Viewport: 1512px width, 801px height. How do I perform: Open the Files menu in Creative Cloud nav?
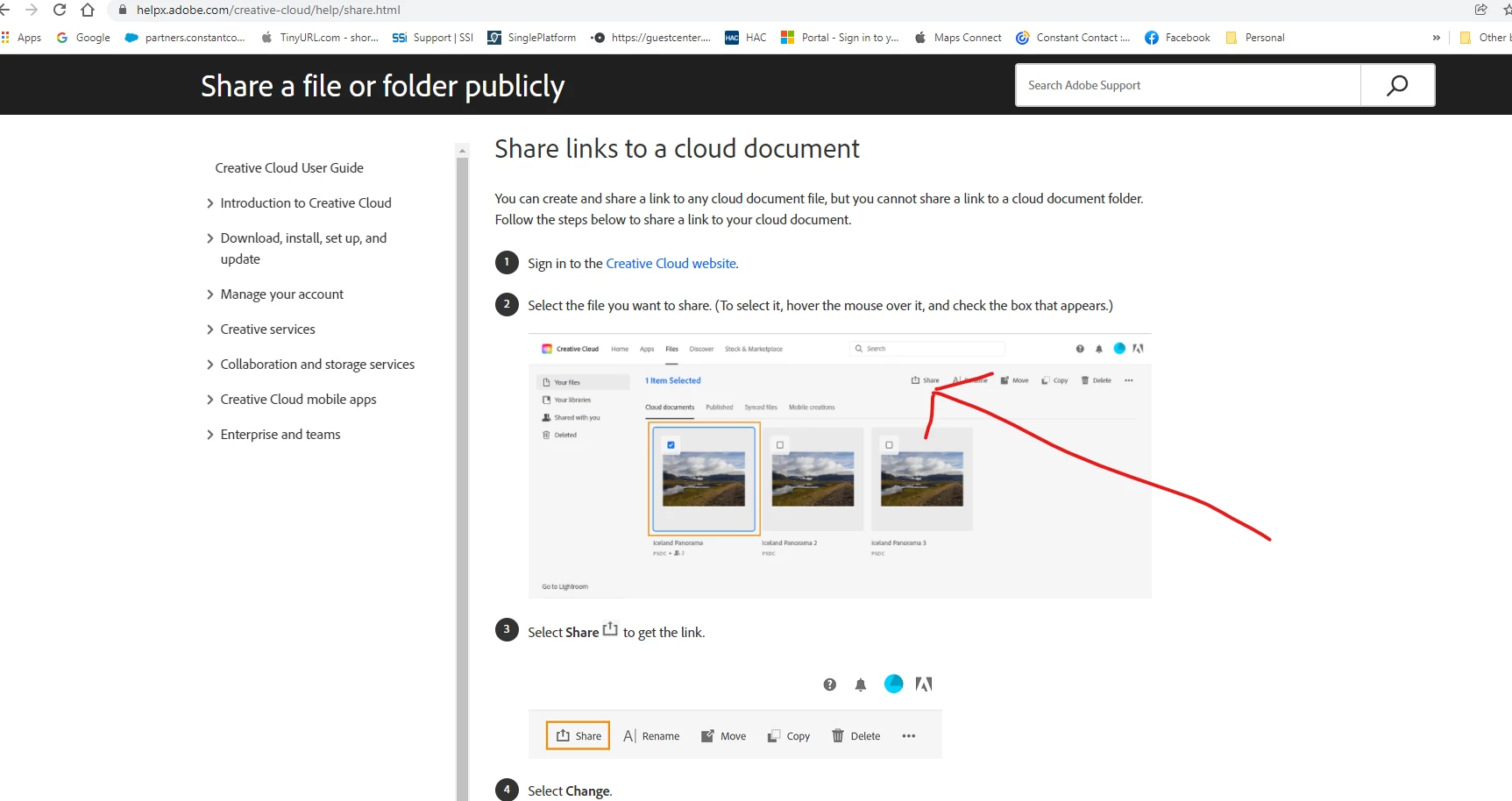pyautogui.click(x=672, y=349)
